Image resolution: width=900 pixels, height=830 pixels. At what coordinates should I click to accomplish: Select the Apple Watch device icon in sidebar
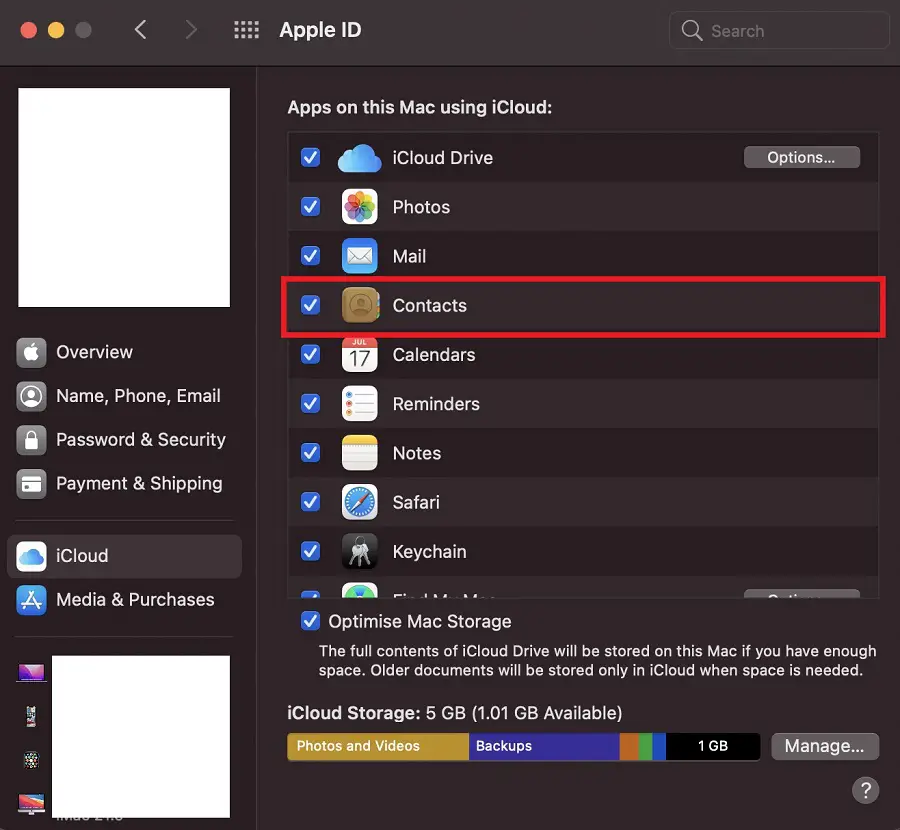[x=31, y=760]
